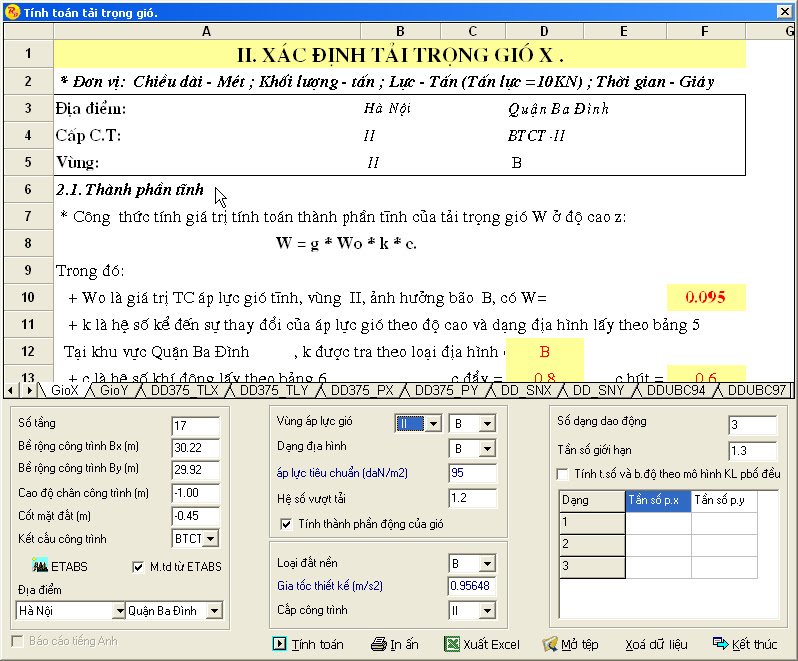Viewport: 798px width, 661px height.
Task: Open the DD375_TLY sheet tab
Action: (x=274, y=390)
